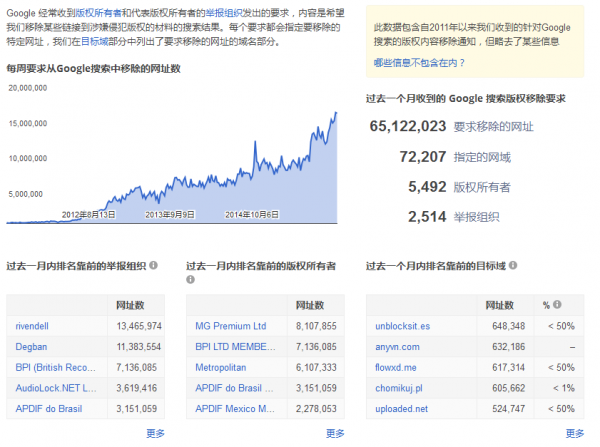Screen dimensions: 600x447
Task: Open 哪些信息不包含在内? link
Action: coord(419,63)
